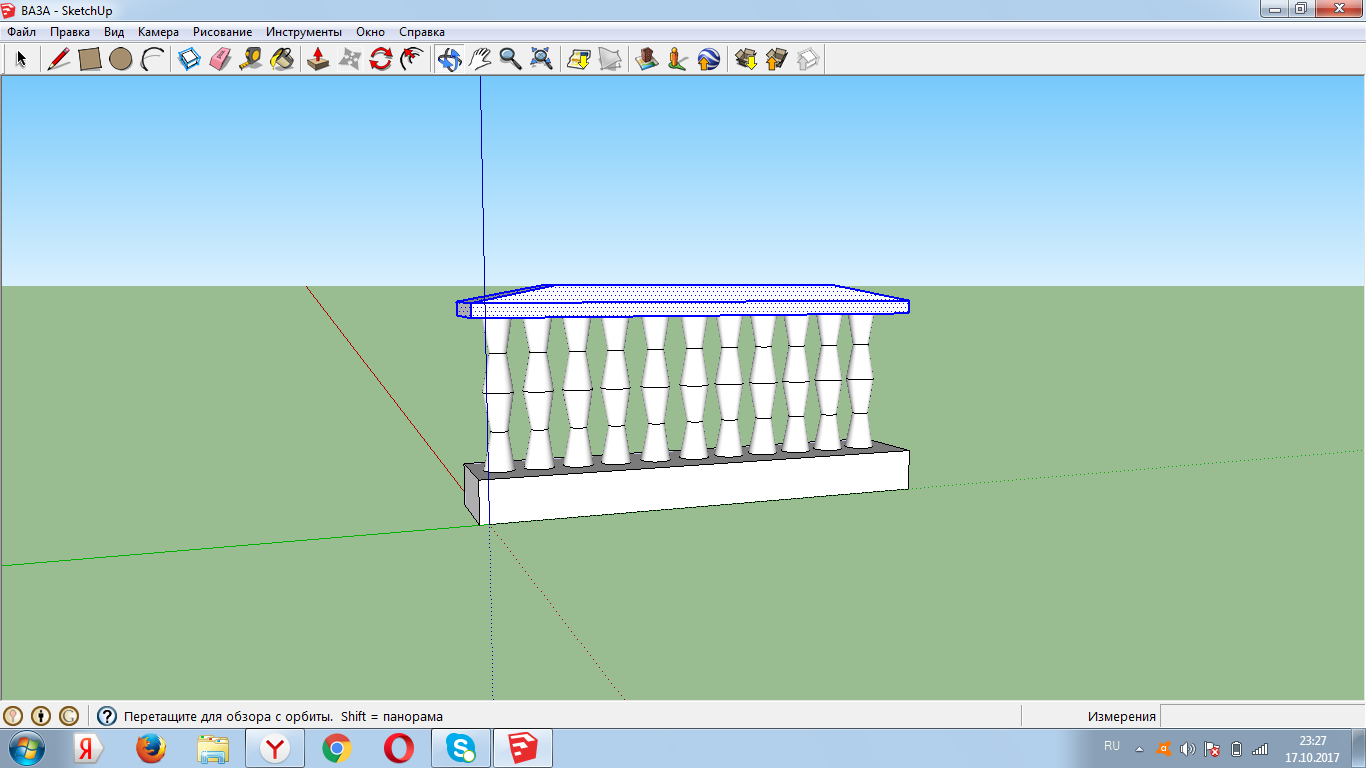Choose the Rectangle drawing tool

[90, 60]
